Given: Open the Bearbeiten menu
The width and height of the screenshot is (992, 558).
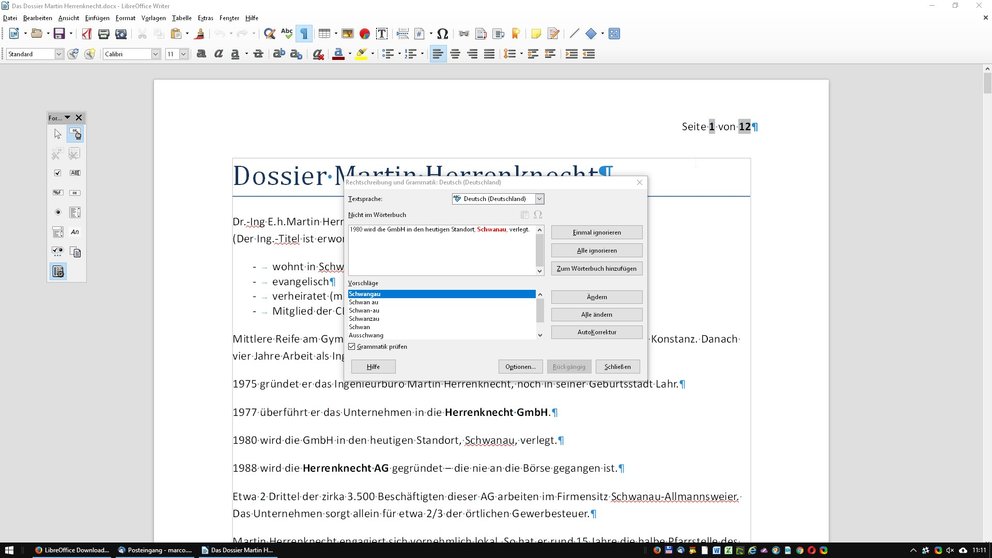Looking at the screenshot, I should (37, 18).
